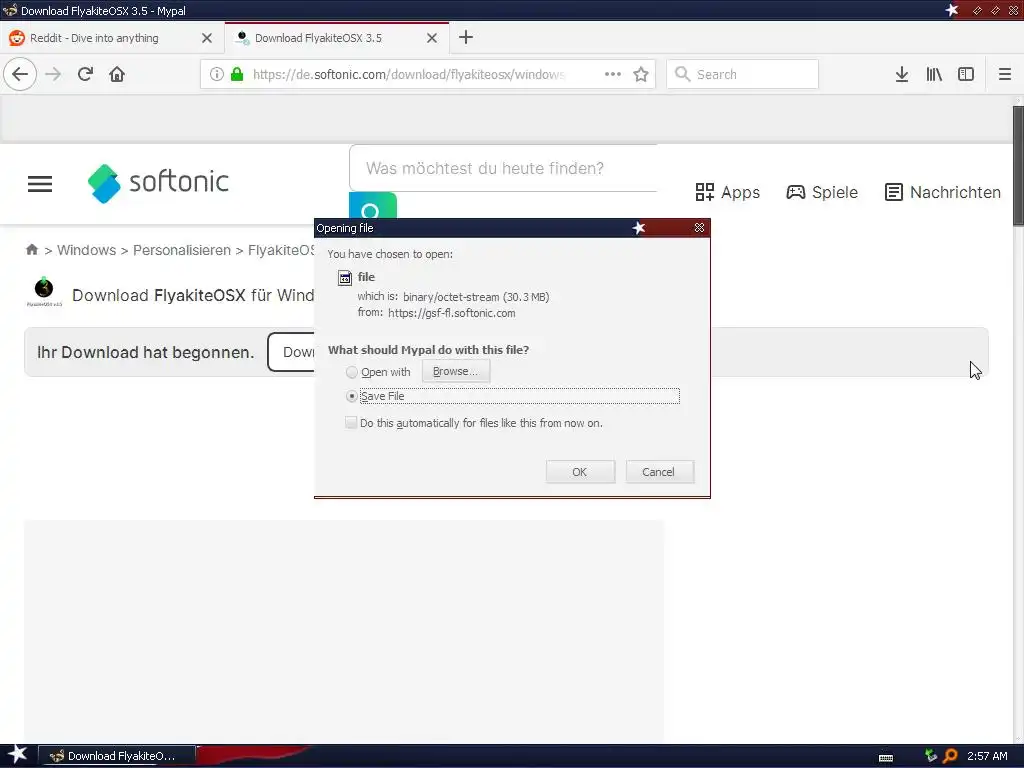Open the downloads panel arrow

click(902, 74)
